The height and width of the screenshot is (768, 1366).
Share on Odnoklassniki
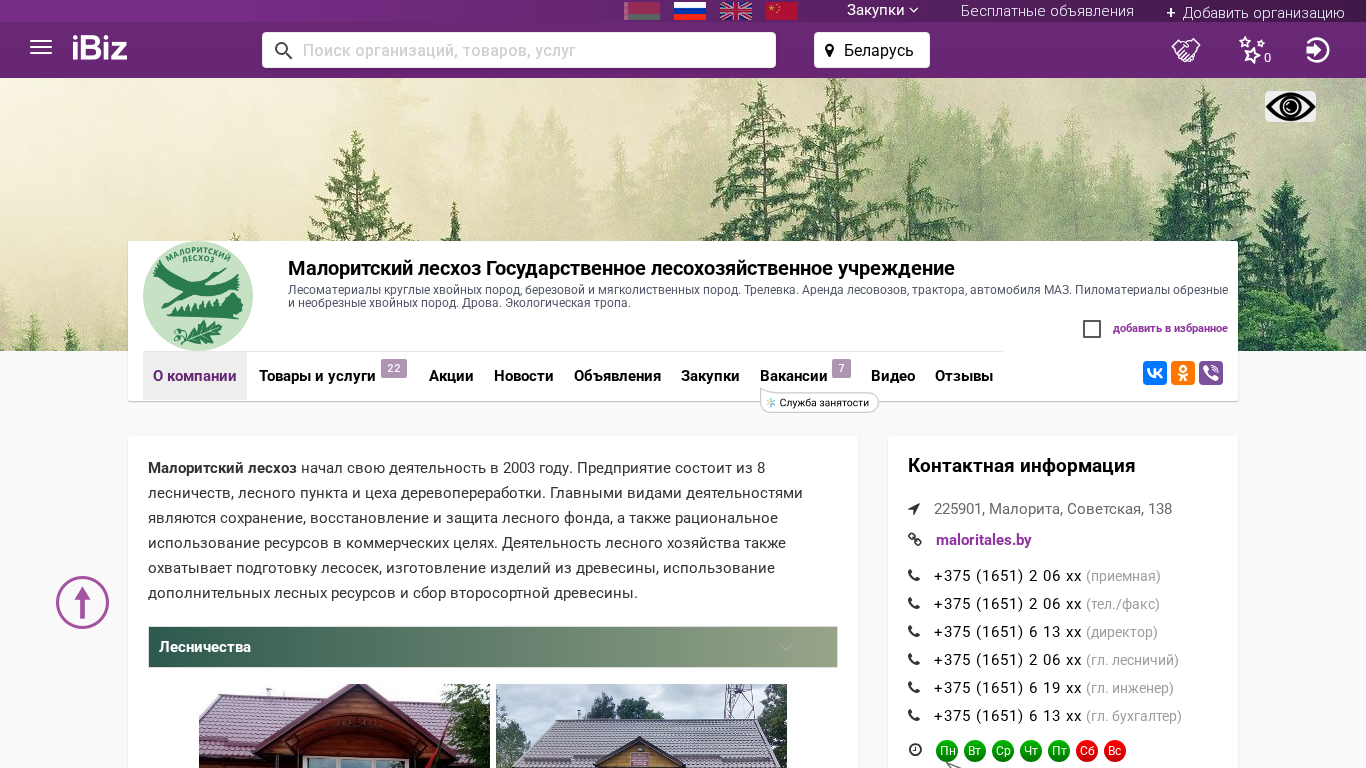pyautogui.click(x=1183, y=373)
